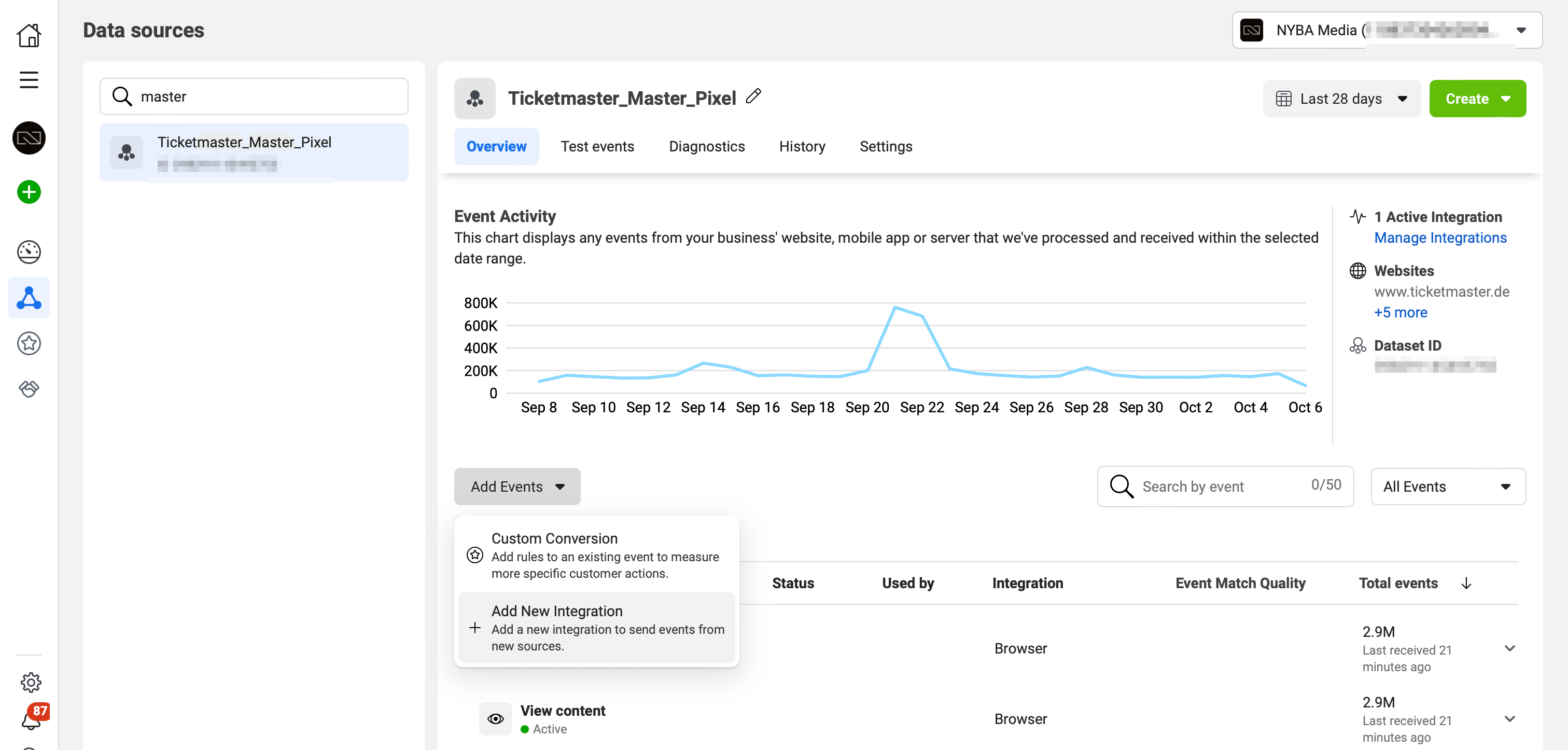
Task: Click the Manage Integrations link
Action: 1440,238
